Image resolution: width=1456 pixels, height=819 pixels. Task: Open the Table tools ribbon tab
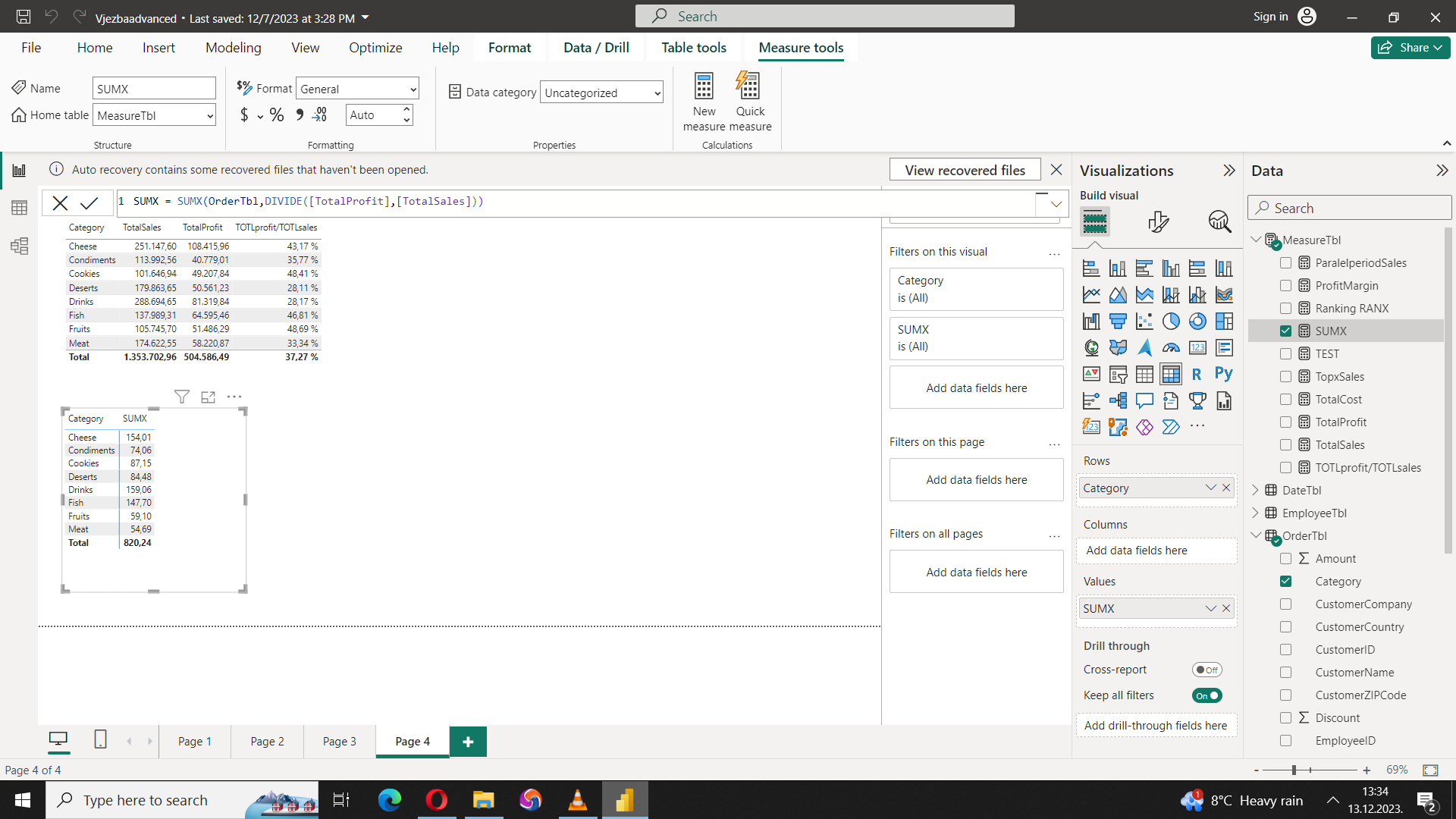pos(693,48)
